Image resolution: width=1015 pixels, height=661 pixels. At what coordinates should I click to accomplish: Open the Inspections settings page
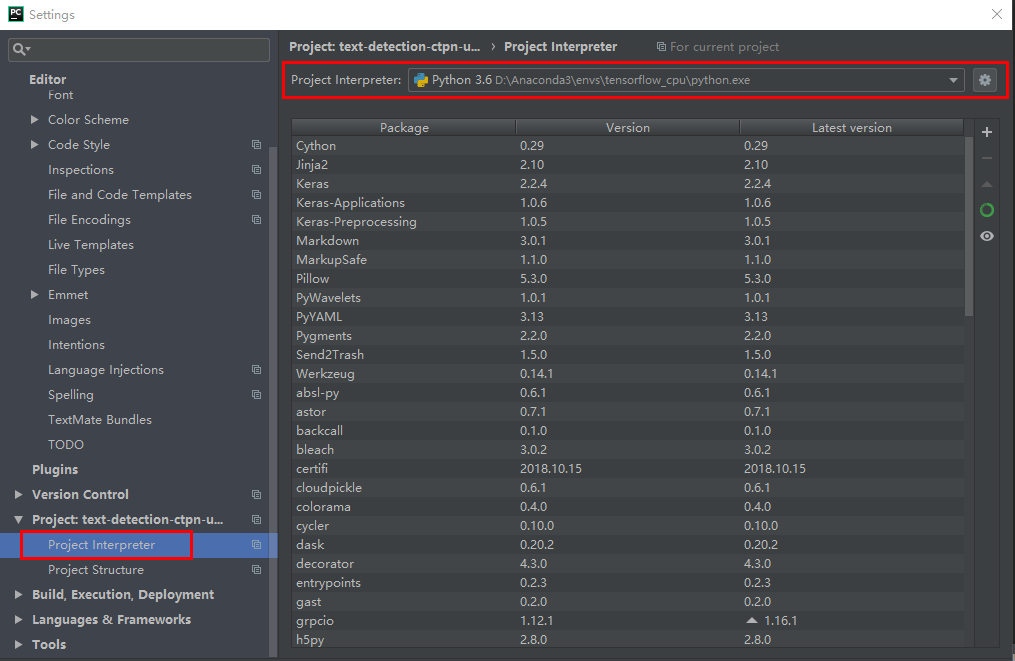[81, 170]
